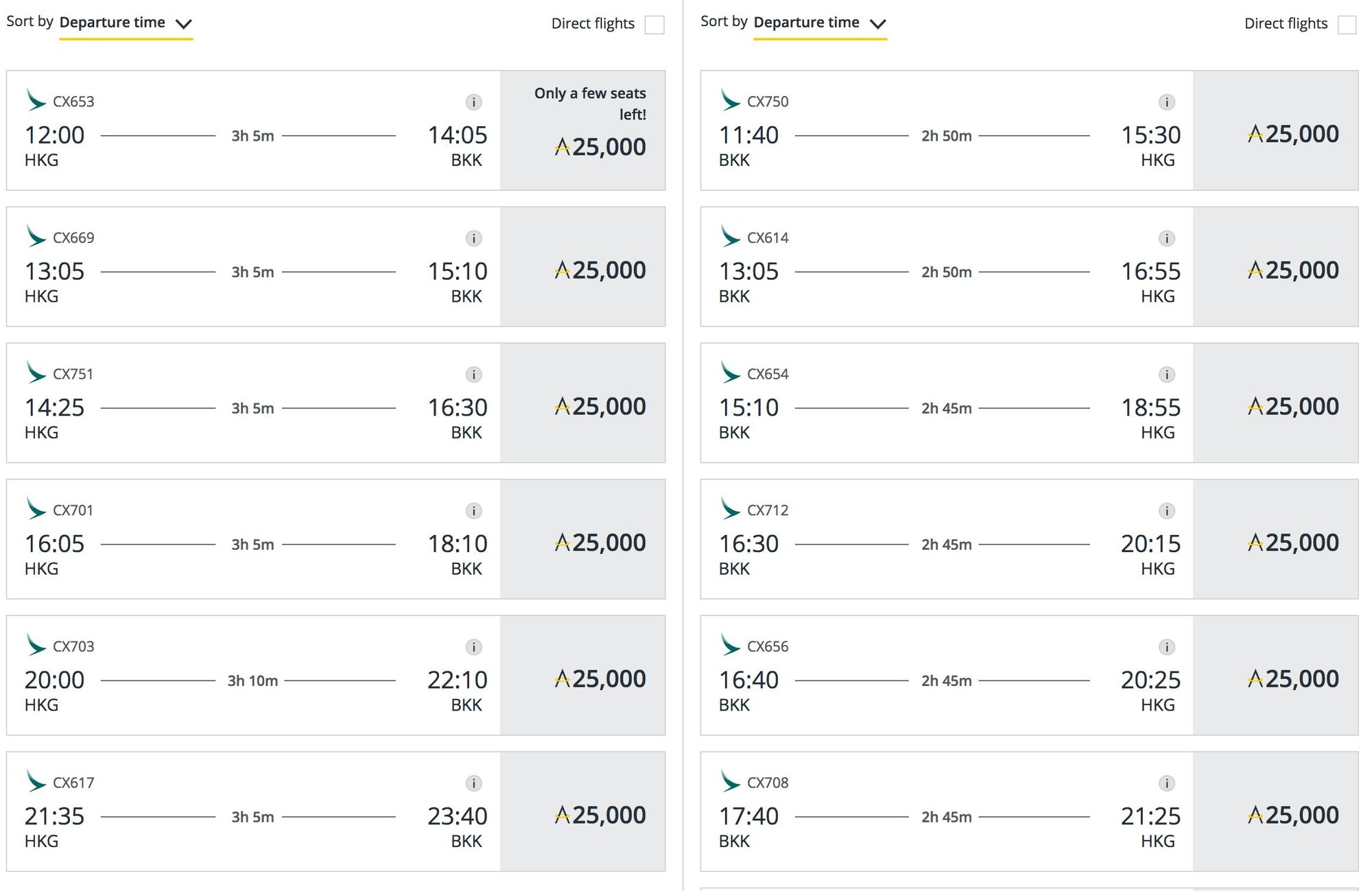Open outbound Sort by Departure time dropdown
The width and height of the screenshot is (1372, 891).
coord(126,23)
